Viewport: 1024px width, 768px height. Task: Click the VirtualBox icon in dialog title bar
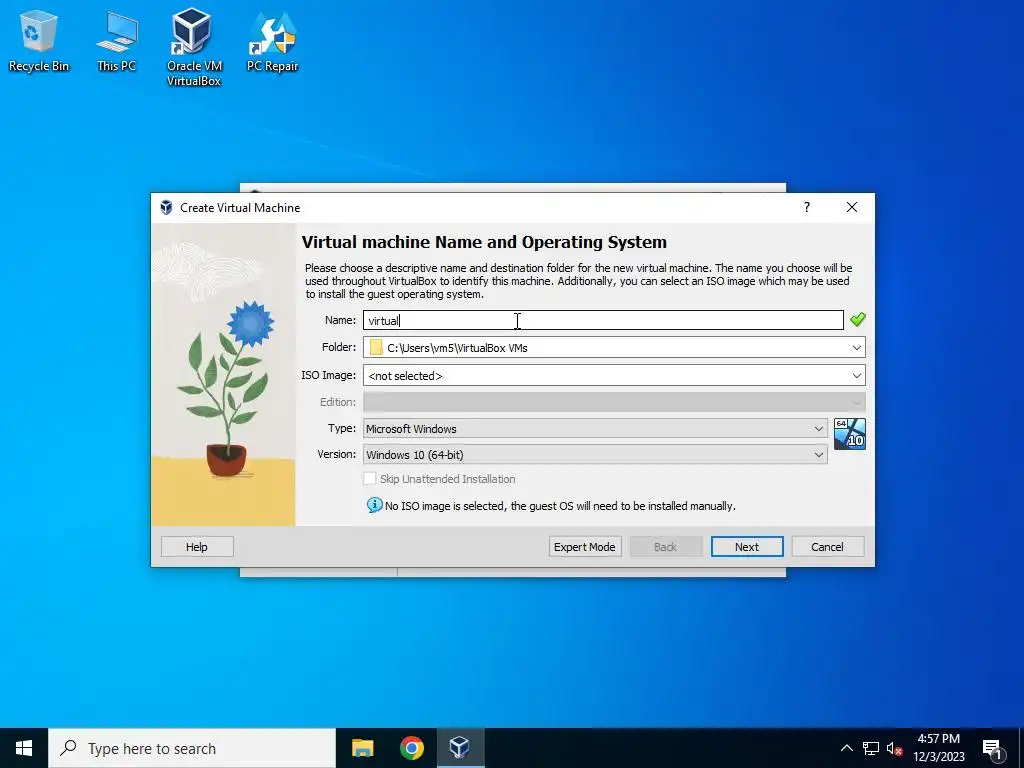point(167,208)
